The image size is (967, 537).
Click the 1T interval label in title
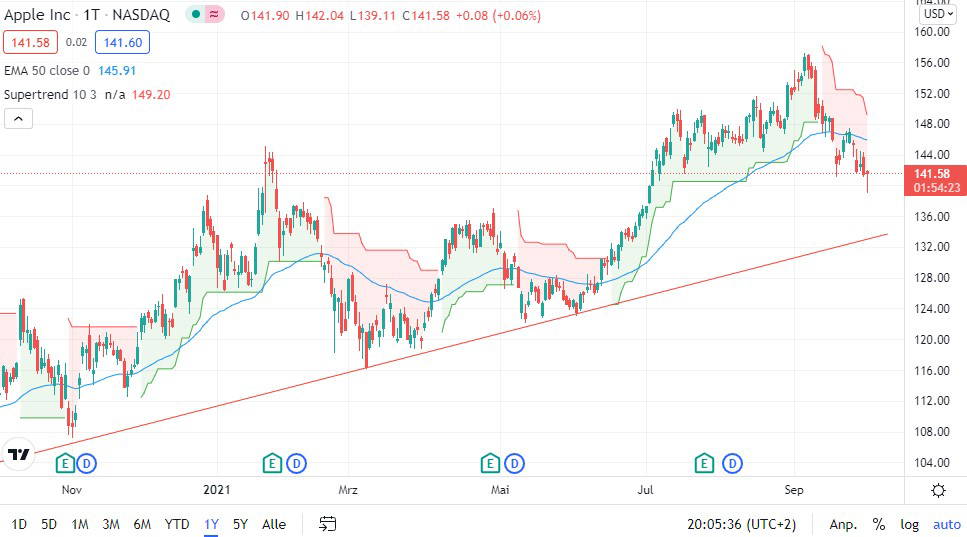coord(91,15)
